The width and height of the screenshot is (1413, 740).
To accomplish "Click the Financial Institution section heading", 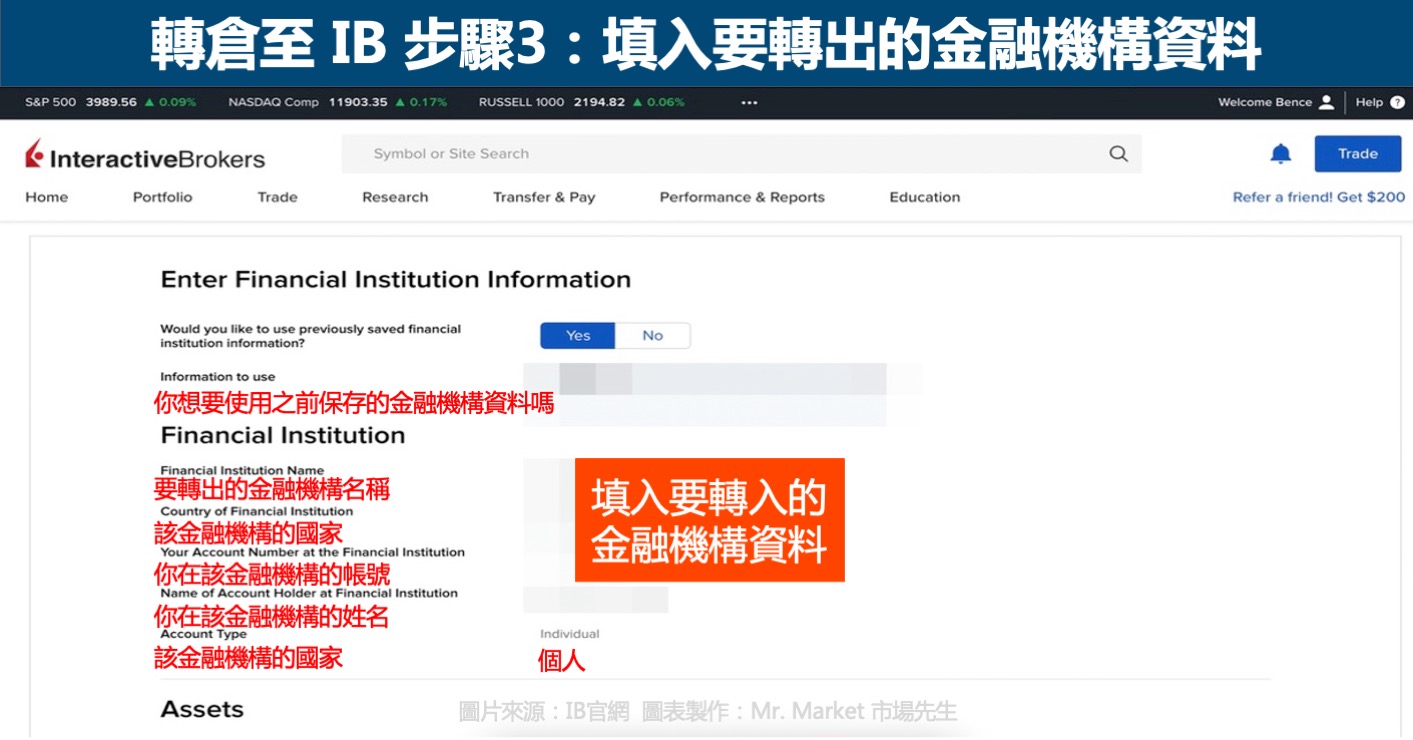I will [x=283, y=436].
